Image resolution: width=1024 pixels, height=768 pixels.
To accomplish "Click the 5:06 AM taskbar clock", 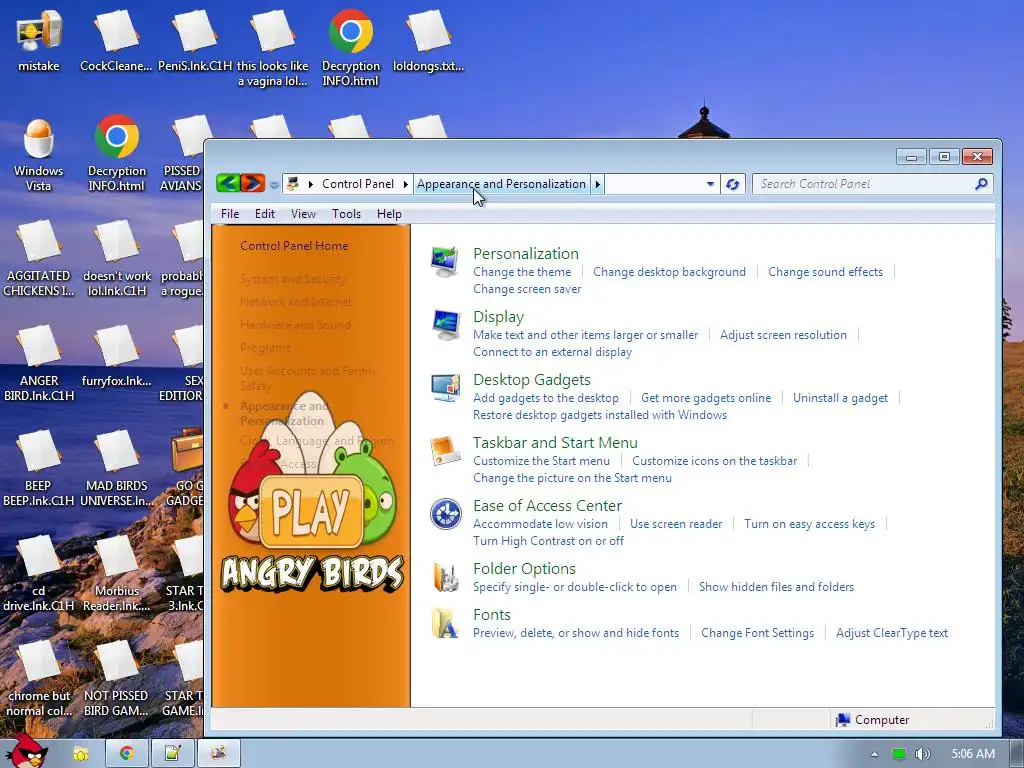I will [973, 754].
